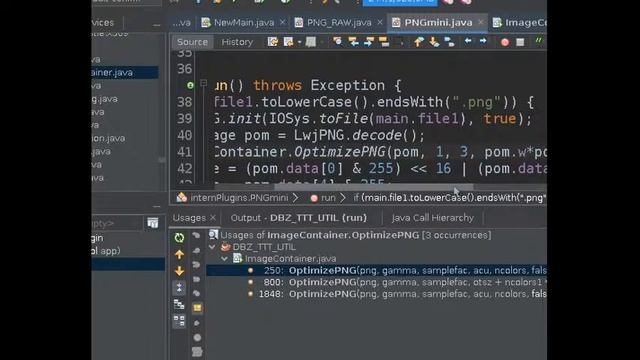640x360 pixels.
Task: Click the if (main.file1.toLowerCase() breadcrumb
Action: (450, 198)
